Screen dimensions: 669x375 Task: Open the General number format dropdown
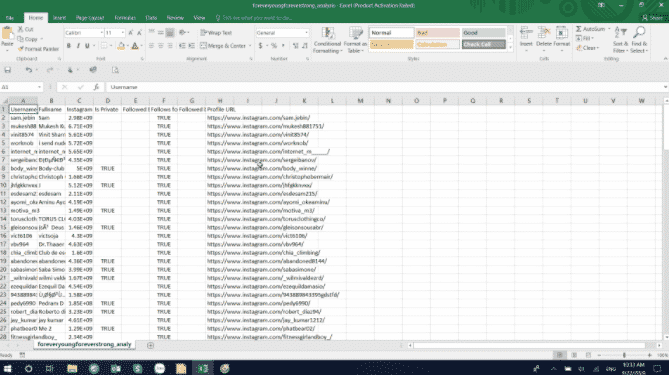[306, 33]
